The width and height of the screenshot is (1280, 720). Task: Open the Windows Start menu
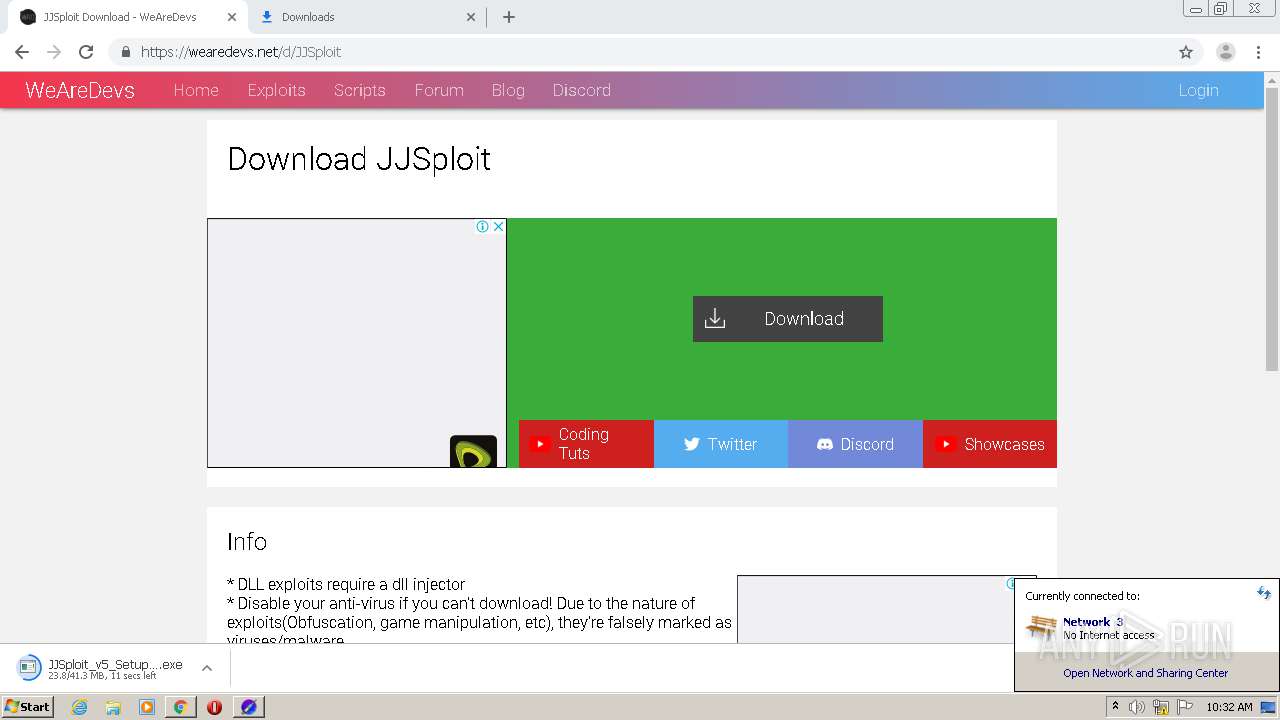(28, 706)
